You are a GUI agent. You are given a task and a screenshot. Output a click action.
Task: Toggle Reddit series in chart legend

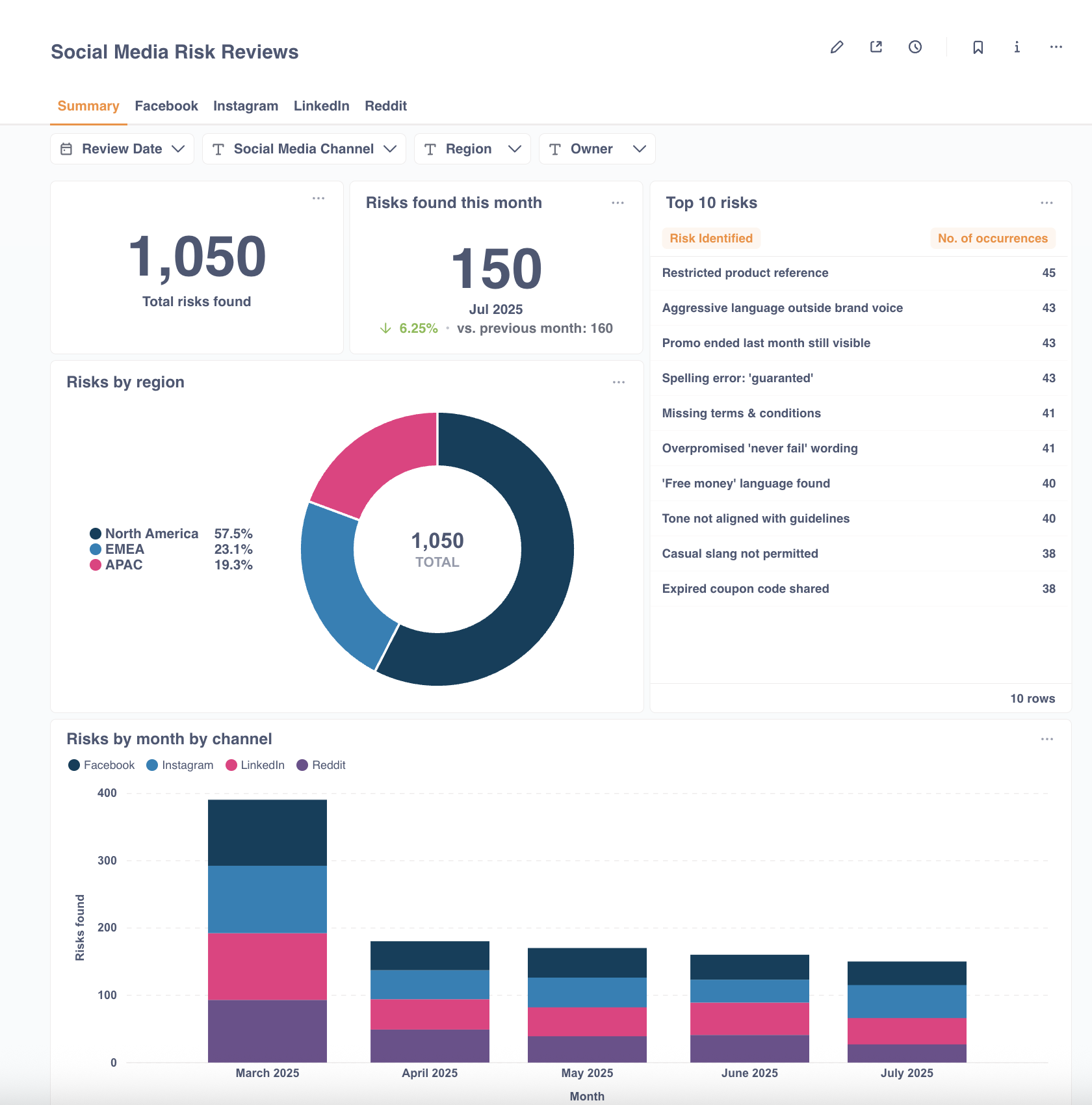click(321, 765)
